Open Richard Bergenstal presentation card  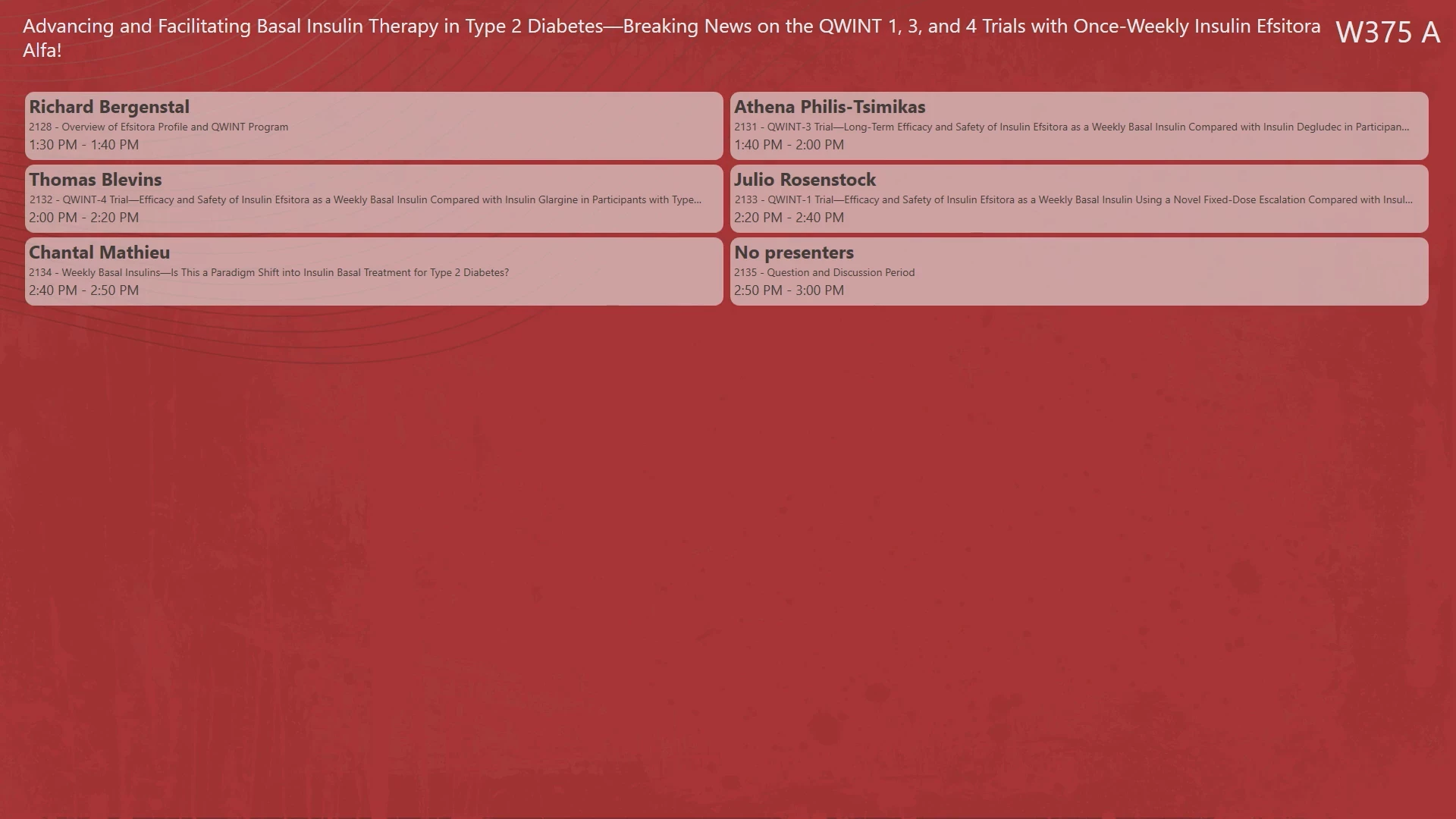click(x=374, y=126)
